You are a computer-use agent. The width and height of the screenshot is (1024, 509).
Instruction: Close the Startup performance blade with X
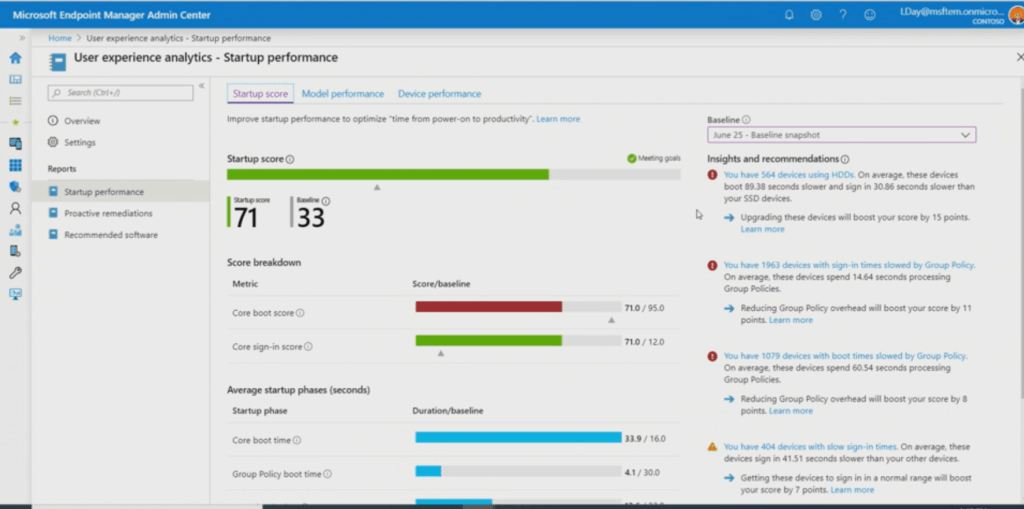[x=1019, y=57]
